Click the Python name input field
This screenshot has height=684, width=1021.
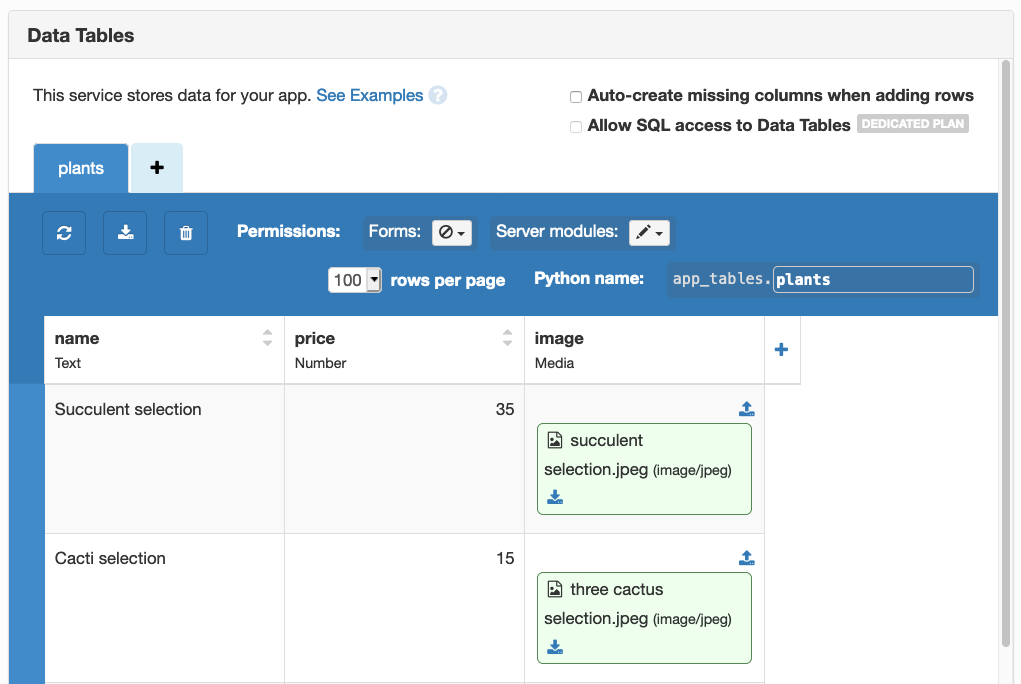click(x=872, y=280)
